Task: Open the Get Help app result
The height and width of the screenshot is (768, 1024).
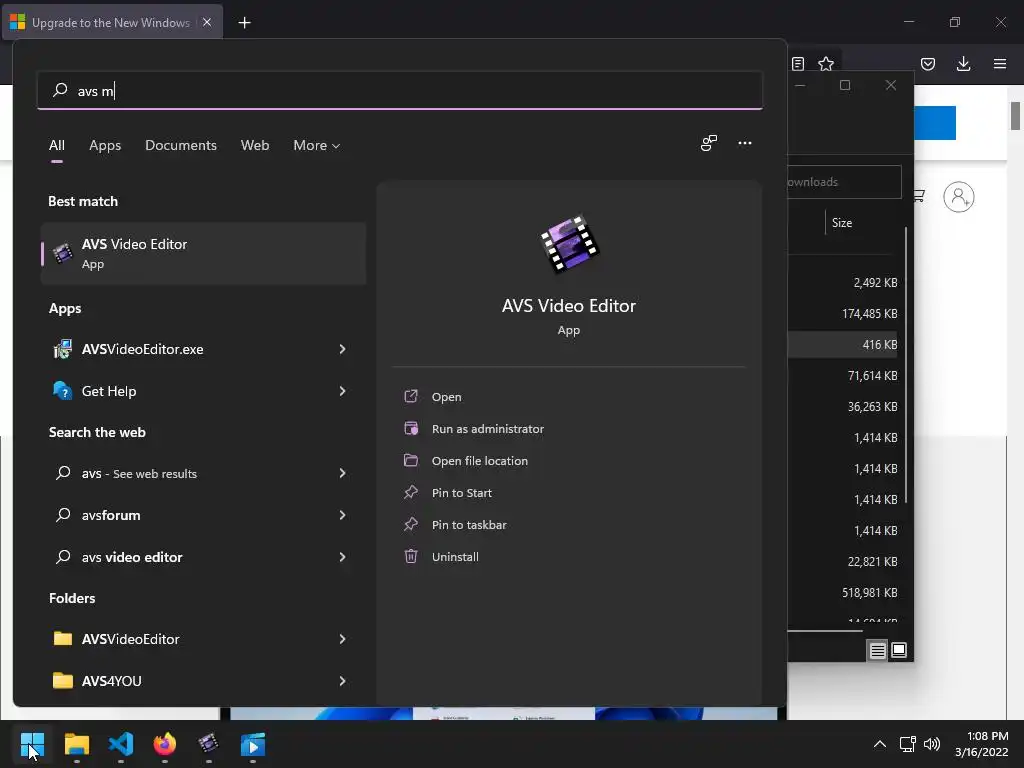Action: click(x=203, y=391)
